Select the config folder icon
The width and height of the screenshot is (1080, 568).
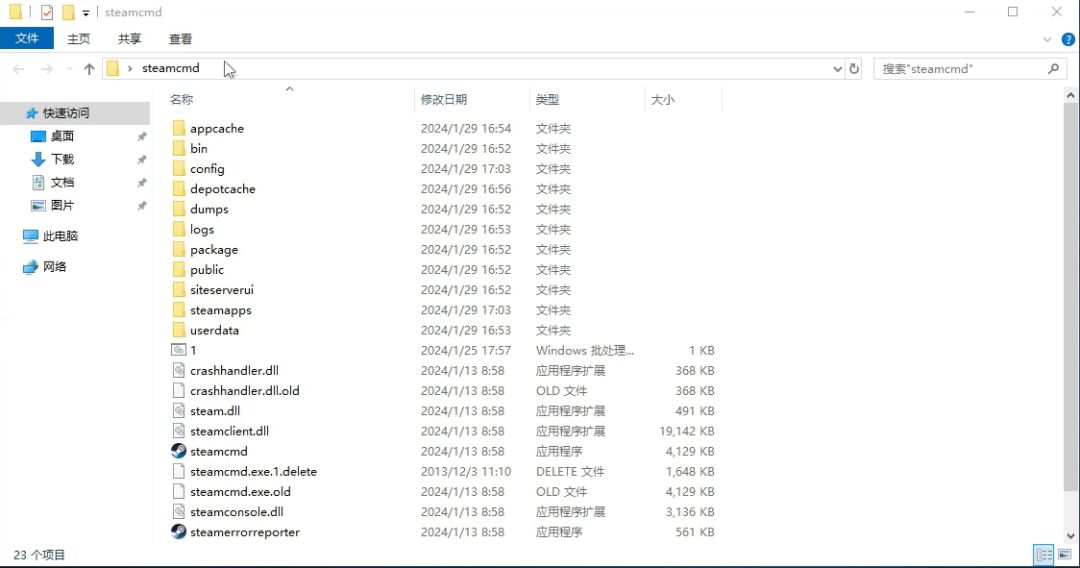tap(179, 169)
